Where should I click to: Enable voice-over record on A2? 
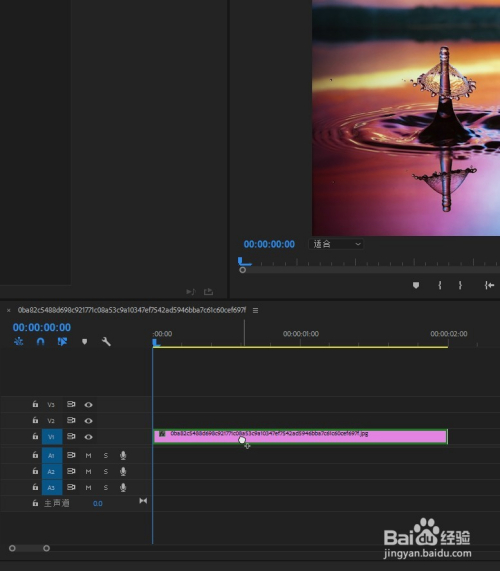point(123,471)
